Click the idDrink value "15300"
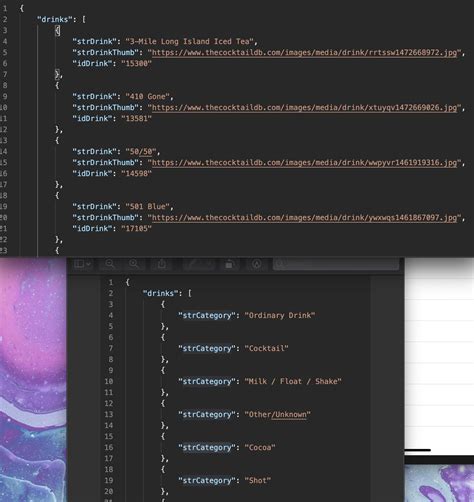 (x=136, y=63)
